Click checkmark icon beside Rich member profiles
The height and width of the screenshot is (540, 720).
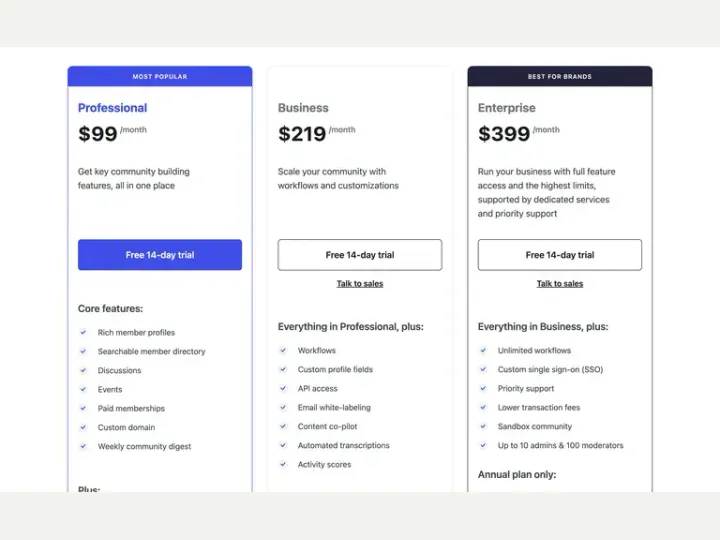(x=83, y=332)
